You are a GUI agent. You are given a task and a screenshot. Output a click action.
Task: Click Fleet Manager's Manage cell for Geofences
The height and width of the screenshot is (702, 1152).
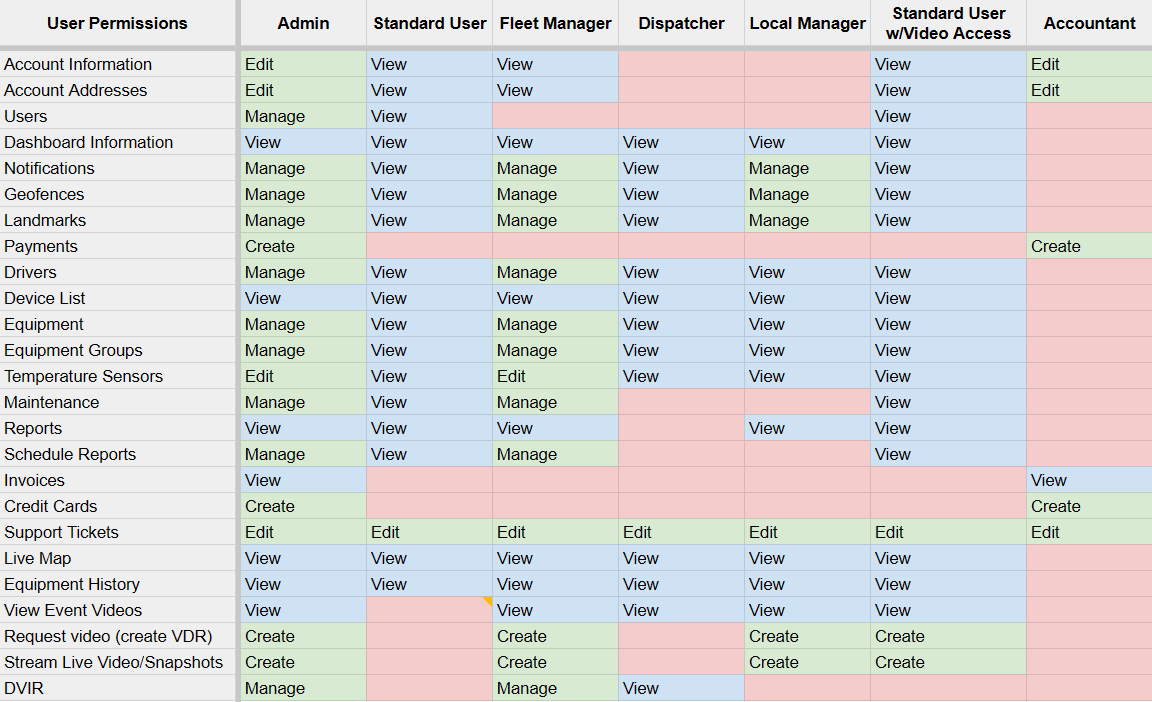pos(555,195)
